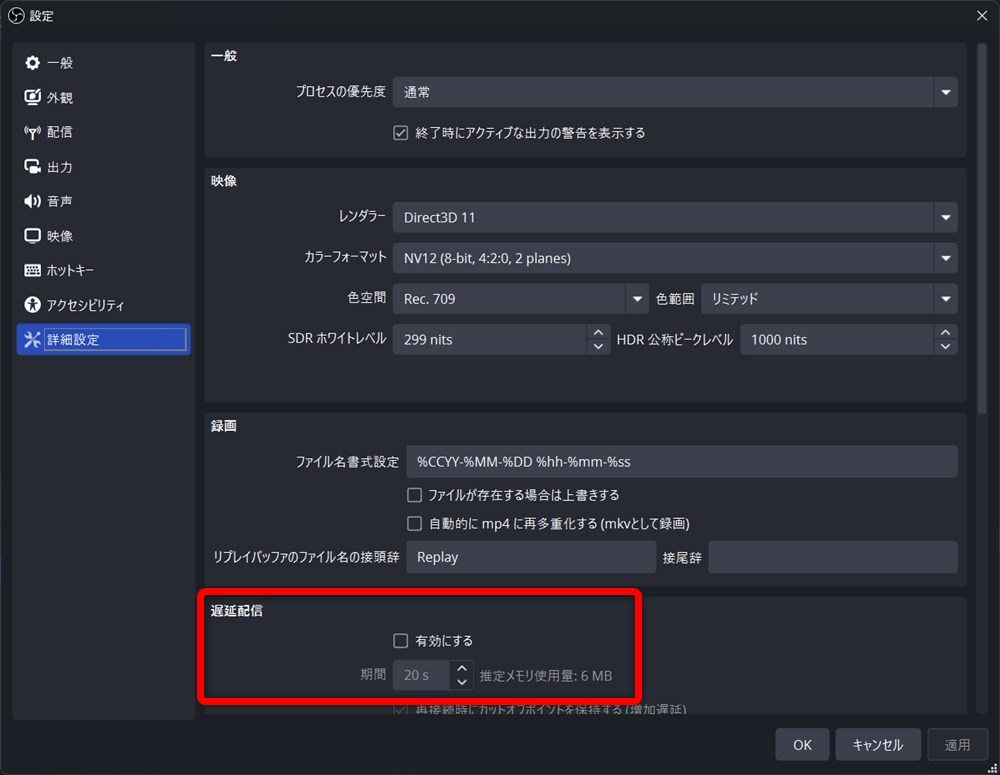Enable 遅延配信 有効にする checkbox
Viewport: 1000px width, 775px height.
click(401, 640)
